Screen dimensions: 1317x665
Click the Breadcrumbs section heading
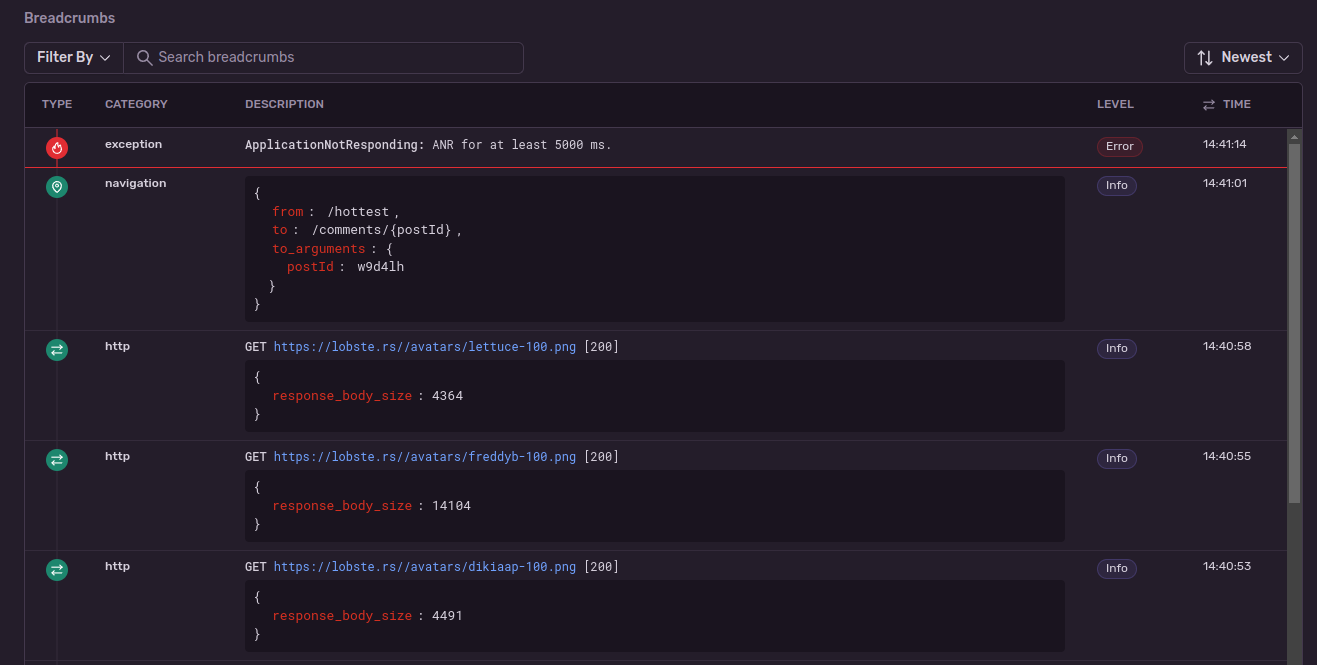point(70,18)
